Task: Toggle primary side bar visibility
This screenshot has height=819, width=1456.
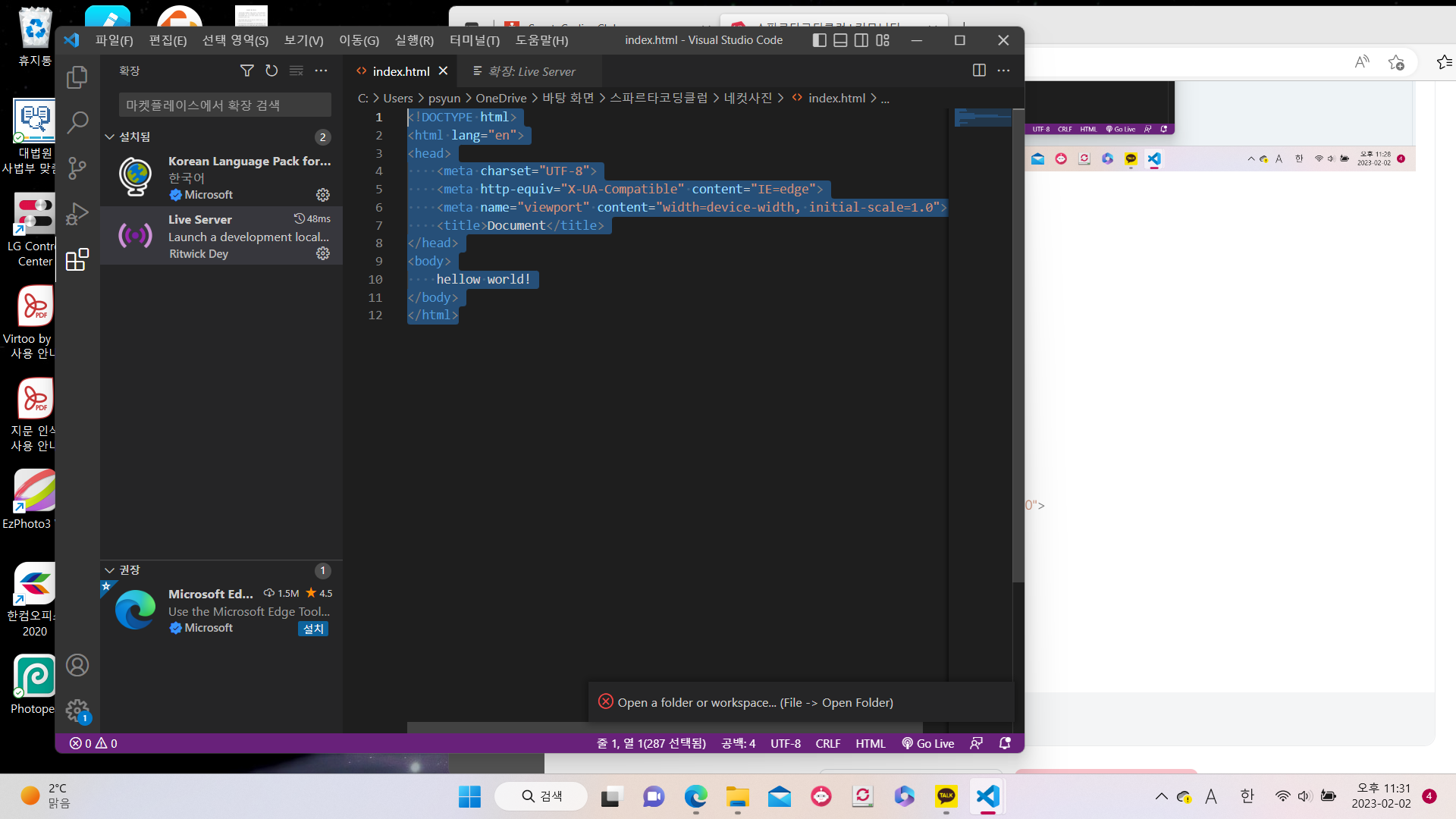Action: click(819, 40)
